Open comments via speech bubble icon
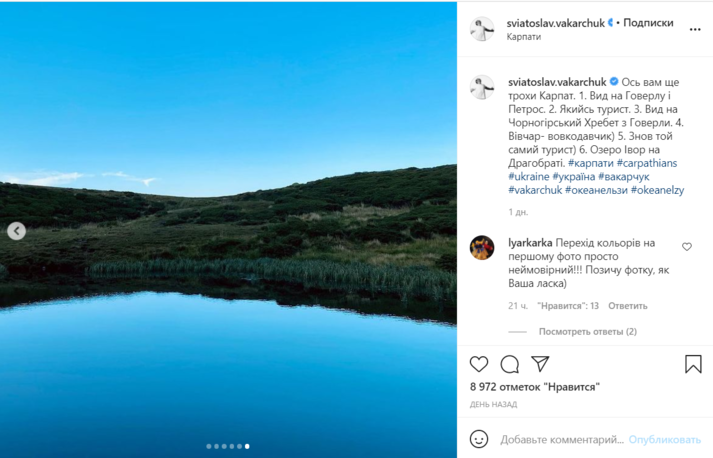 (510, 364)
